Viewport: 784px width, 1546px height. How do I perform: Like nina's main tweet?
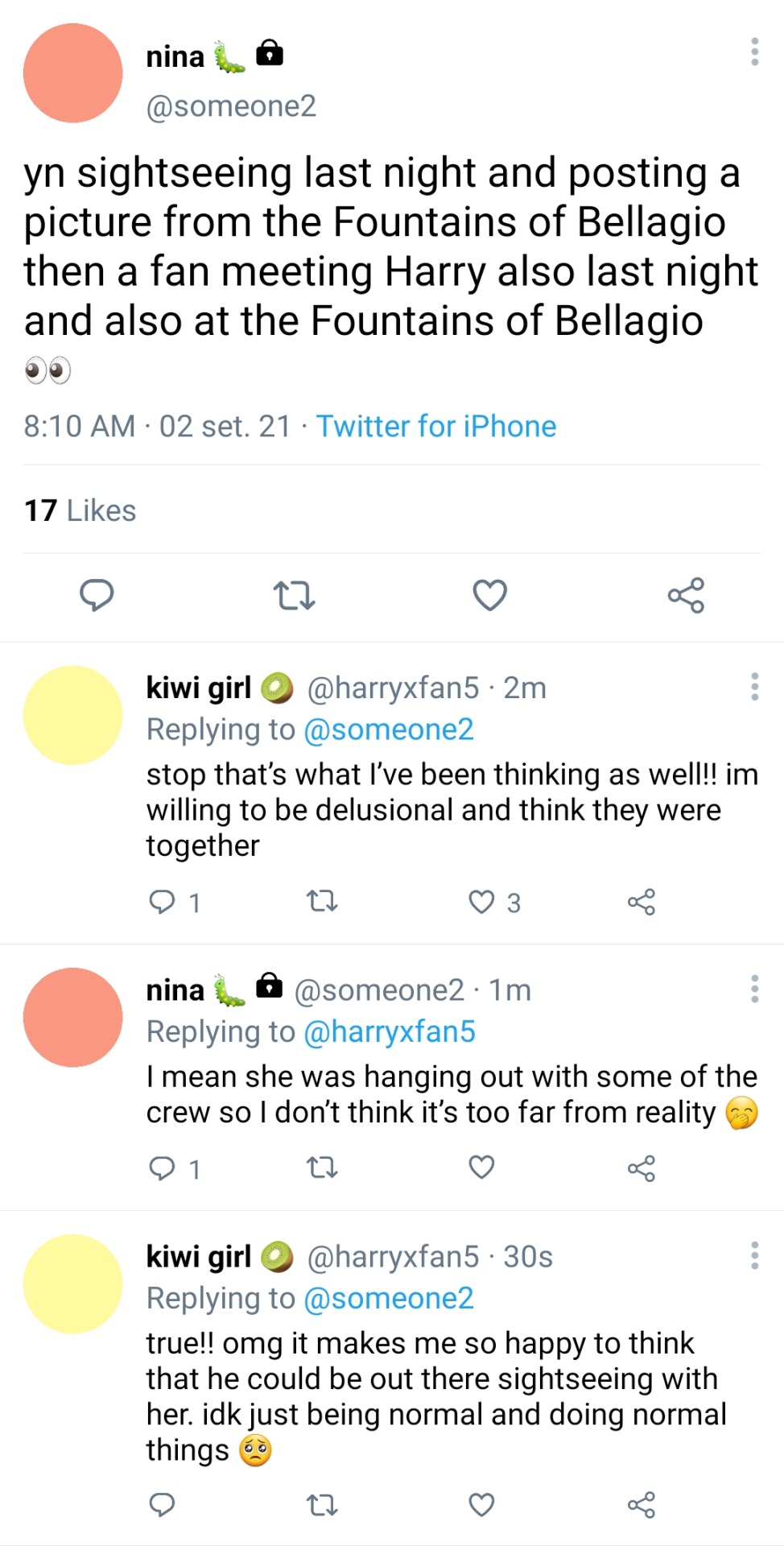click(489, 596)
